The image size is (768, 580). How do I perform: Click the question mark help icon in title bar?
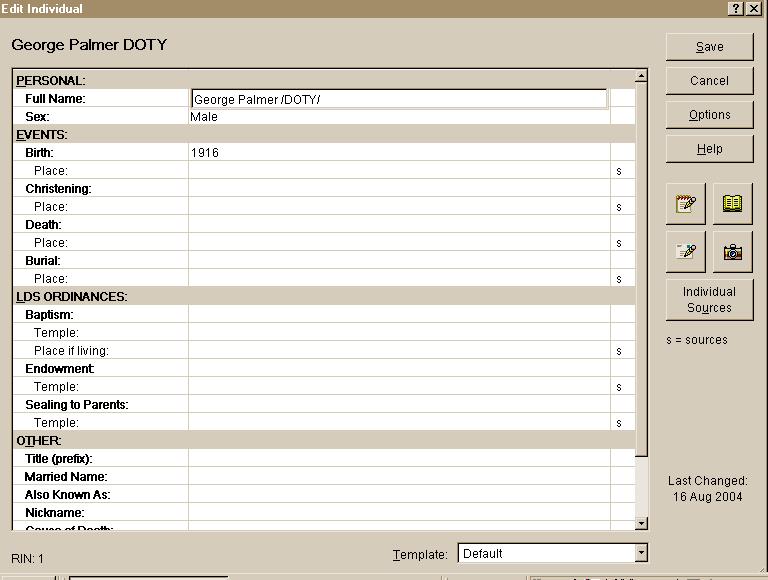(x=736, y=8)
